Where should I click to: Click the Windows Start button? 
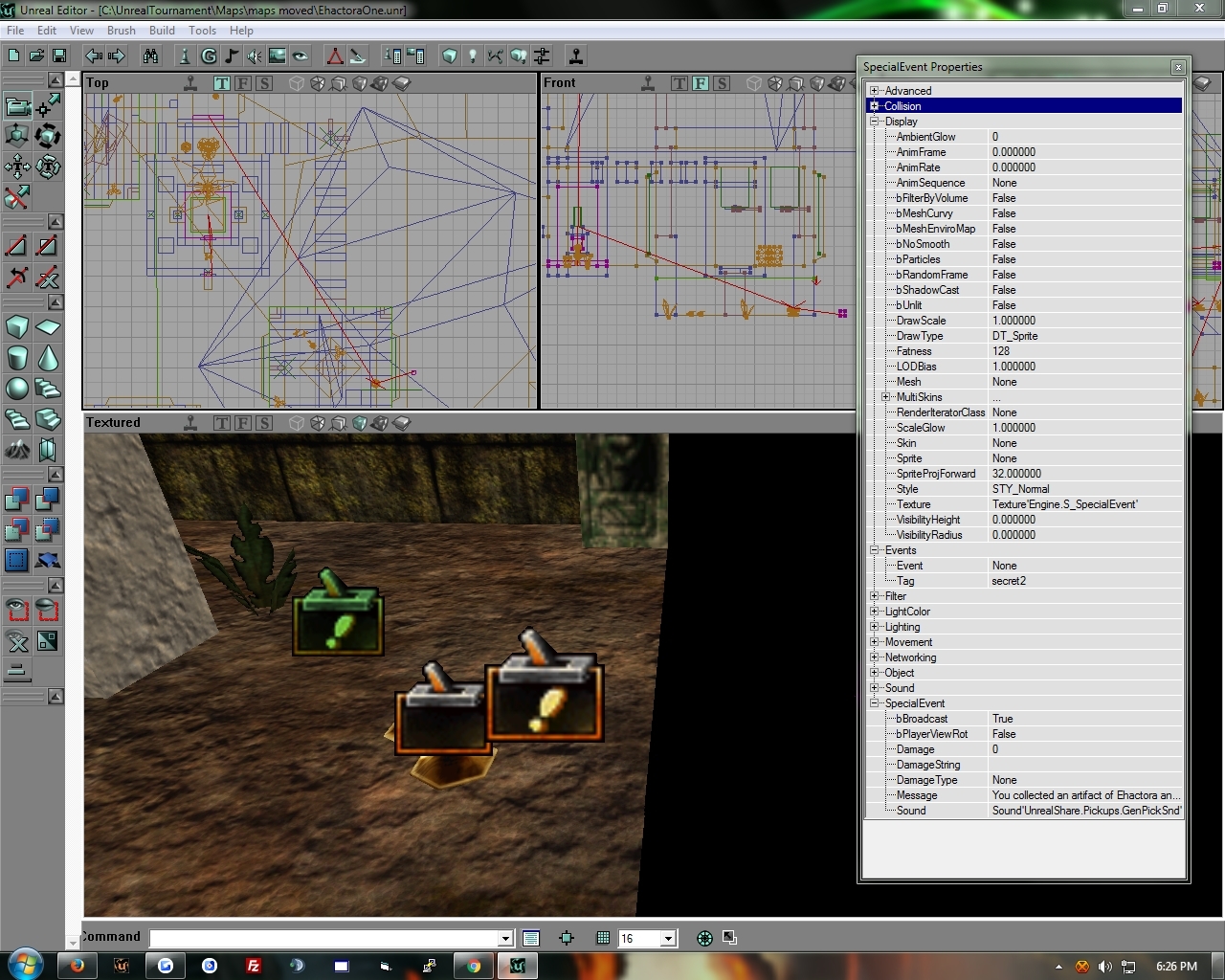pyautogui.click(x=24, y=965)
